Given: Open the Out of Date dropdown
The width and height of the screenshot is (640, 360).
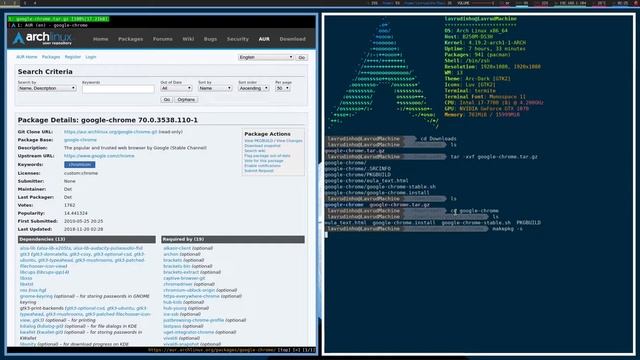Looking at the screenshot, I should [x=176, y=88].
